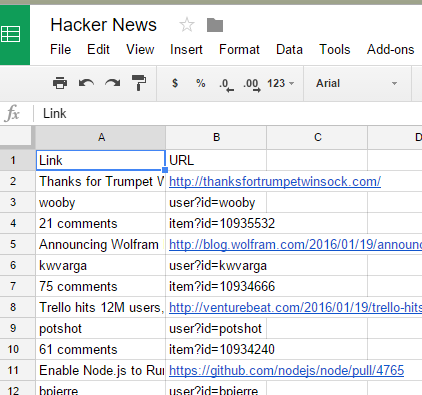This screenshot has height=395, width=422.
Task: Select row 5 header
Action: [x=17, y=244]
